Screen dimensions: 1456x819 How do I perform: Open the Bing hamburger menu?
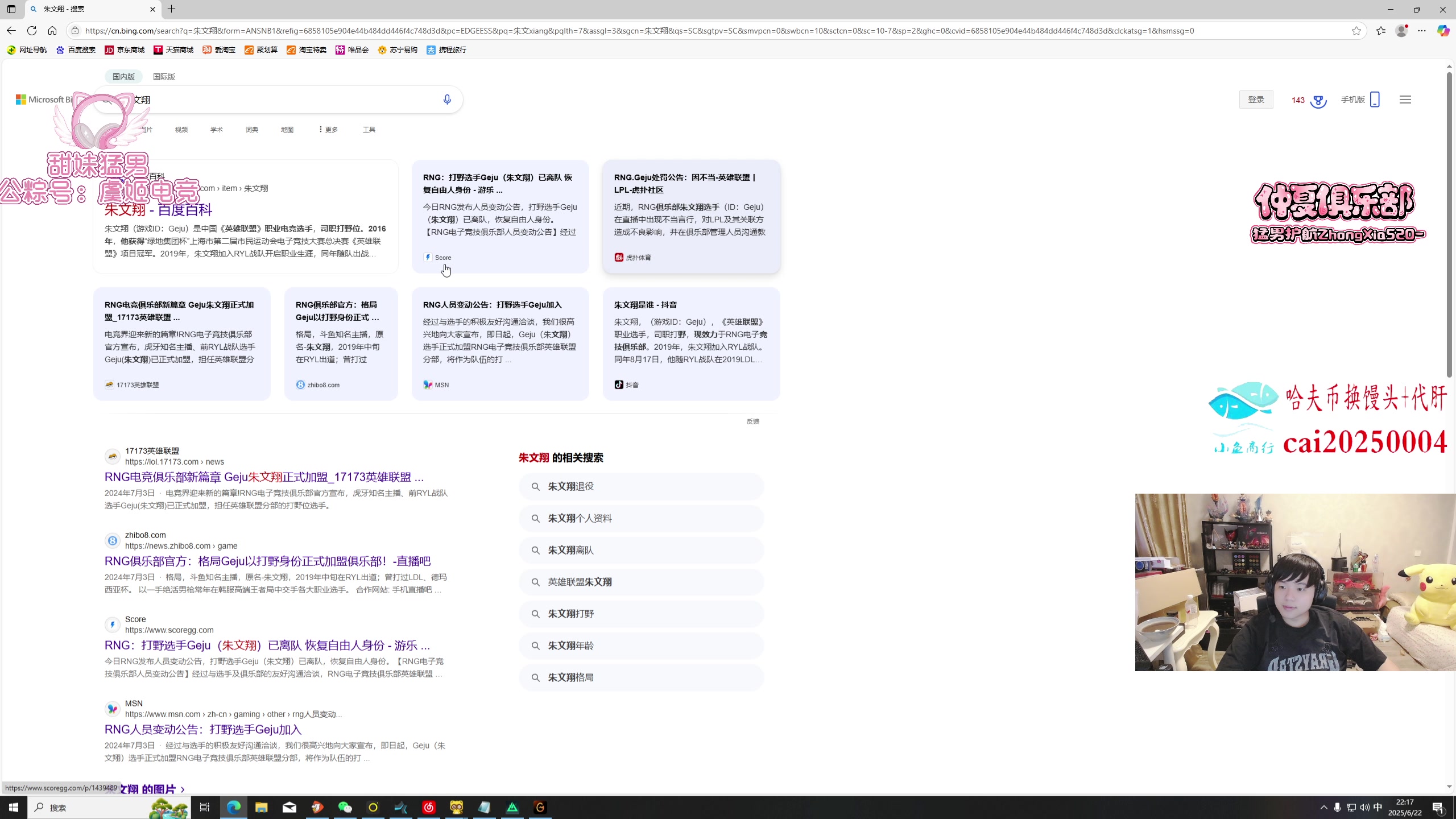coord(1405,100)
